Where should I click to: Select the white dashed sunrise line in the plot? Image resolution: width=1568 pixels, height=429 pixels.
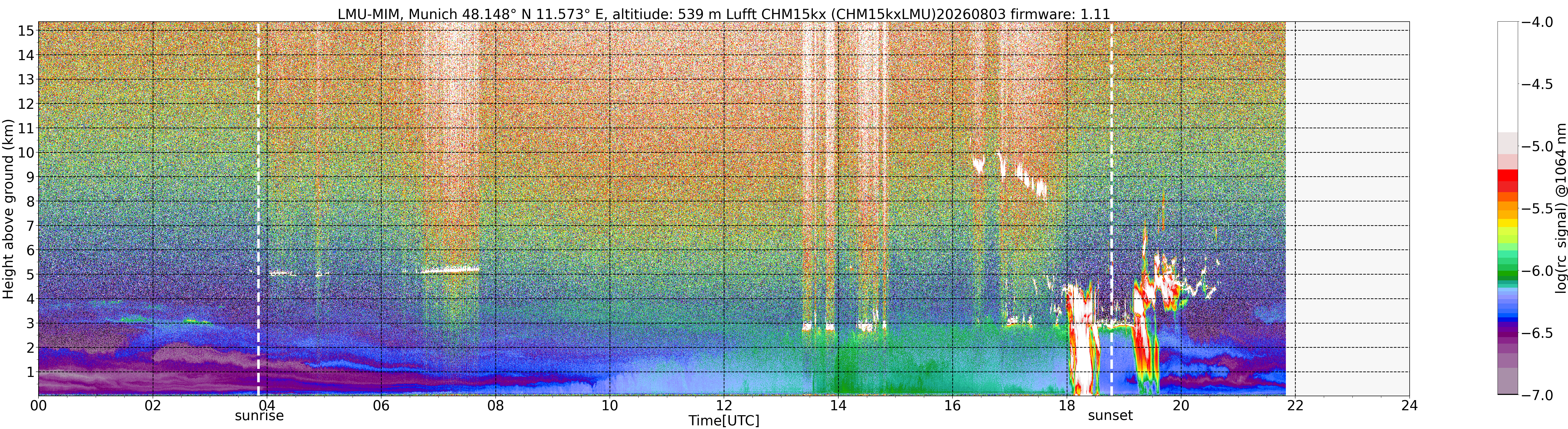click(258, 209)
